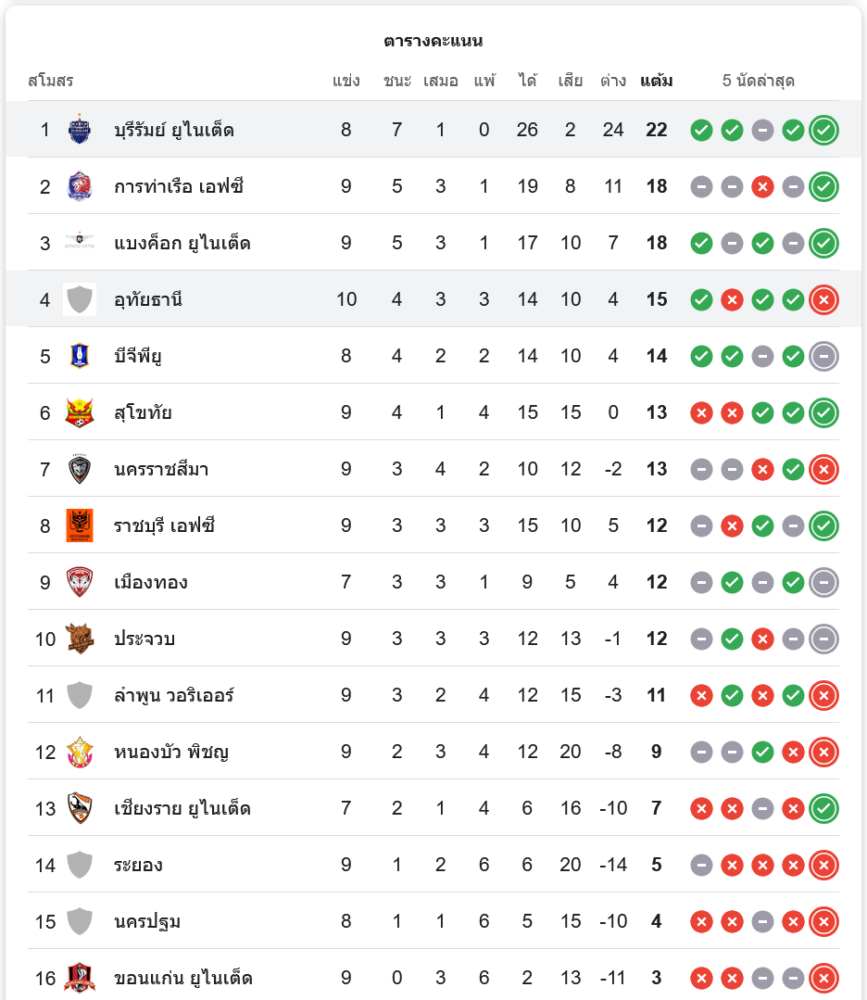The height and width of the screenshot is (1000, 867).
Task: Click the ประจวบ club logo
Action: click(80, 638)
